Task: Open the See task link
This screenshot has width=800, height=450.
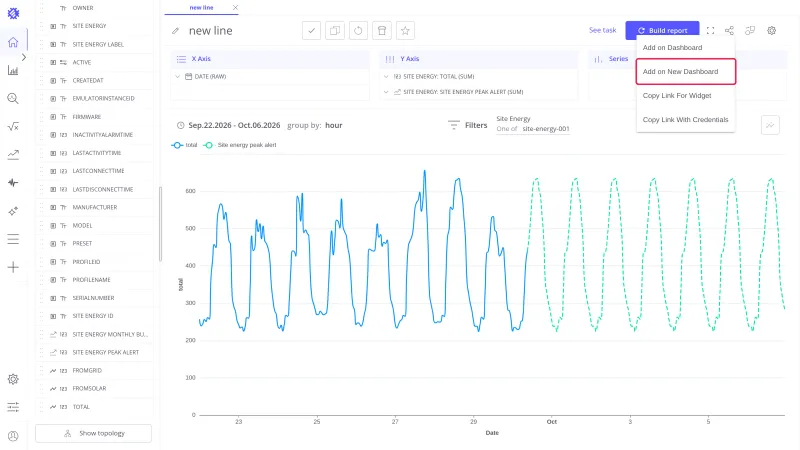Action: (x=603, y=31)
